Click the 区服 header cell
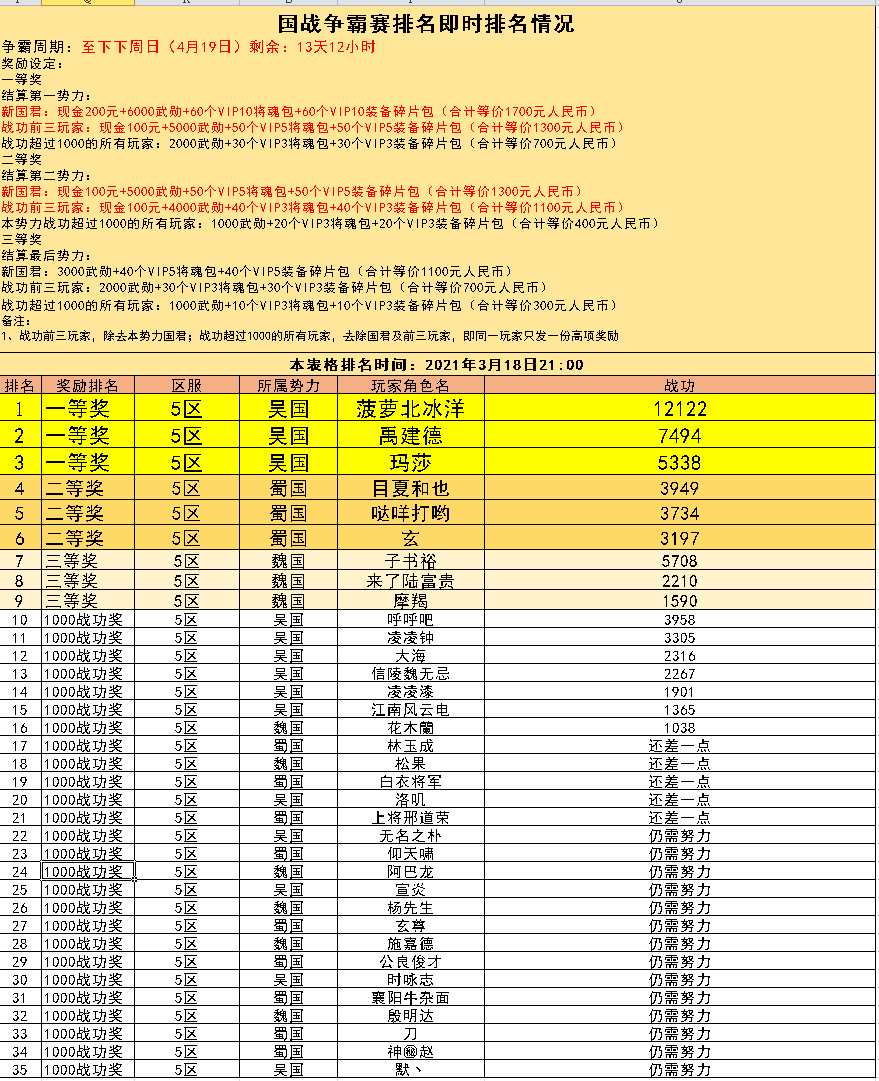Image resolution: width=879 pixels, height=1081 pixels. [x=187, y=385]
